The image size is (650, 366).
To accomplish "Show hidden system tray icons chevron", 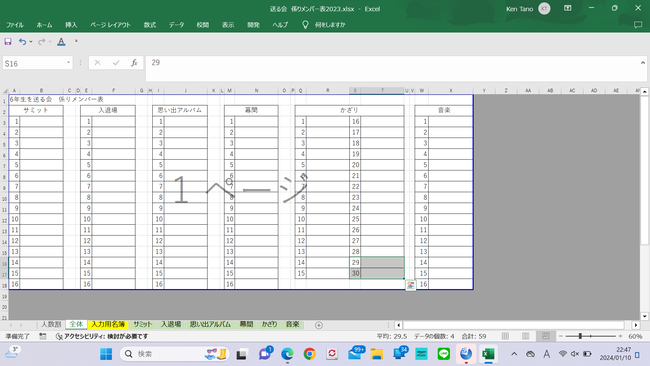I will coord(514,354).
